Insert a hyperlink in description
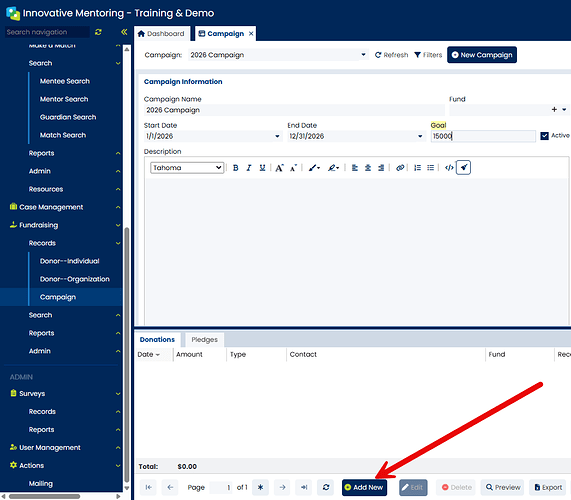 click(400, 168)
